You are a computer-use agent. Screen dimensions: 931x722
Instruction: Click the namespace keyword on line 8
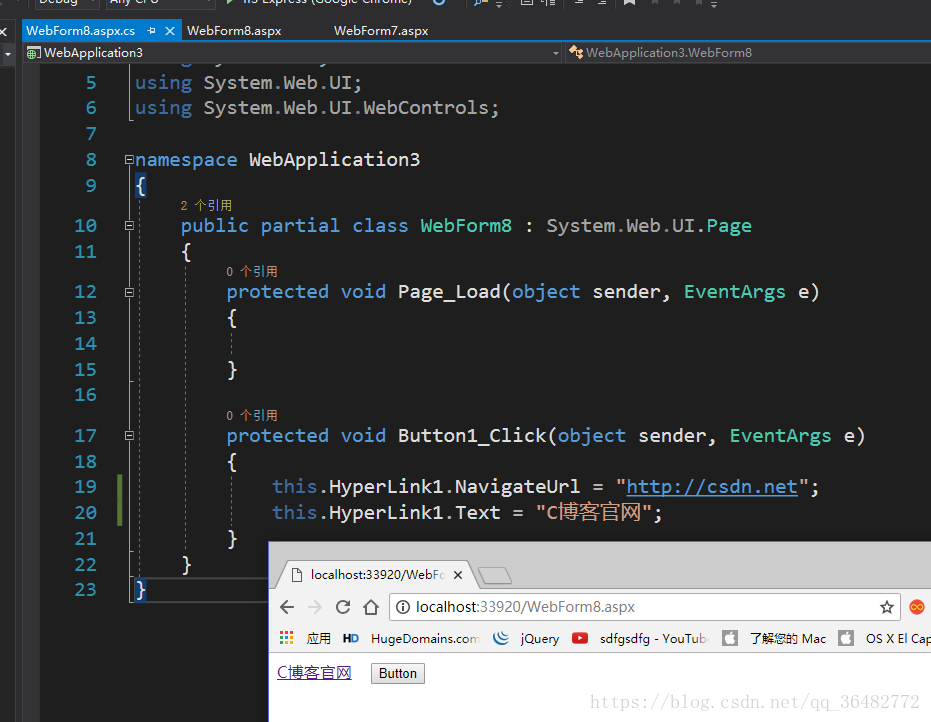click(x=186, y=160)
